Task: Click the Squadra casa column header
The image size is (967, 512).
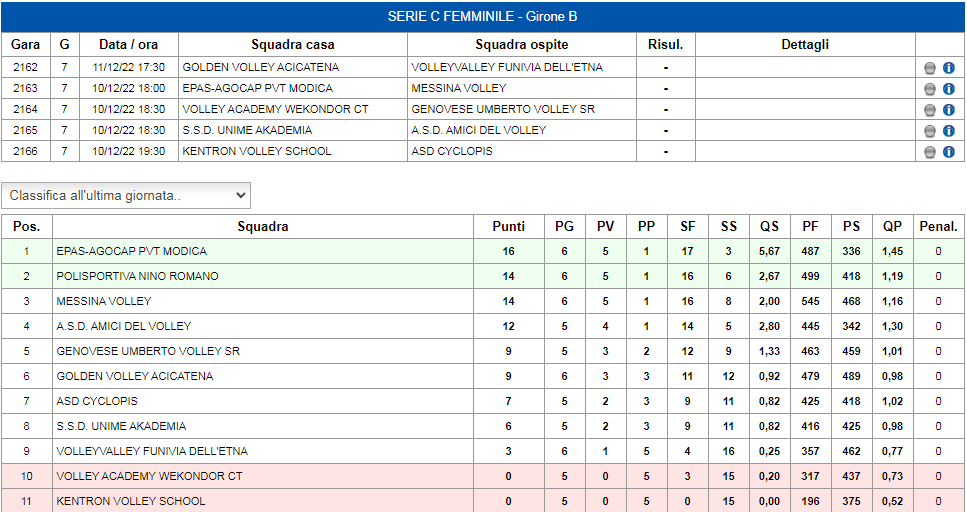Action: pos(293,44)
